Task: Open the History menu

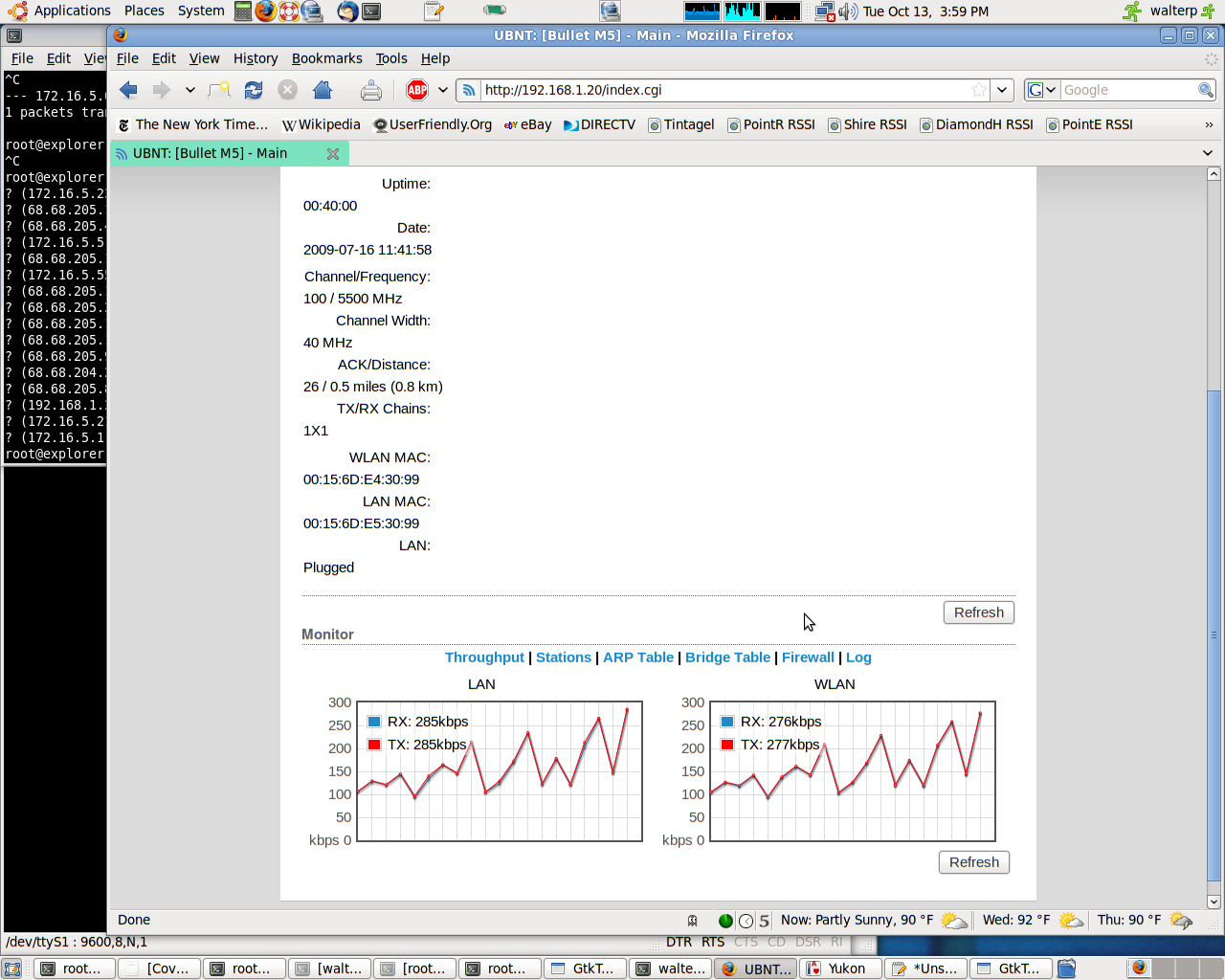Action: [x=256, y=58]
